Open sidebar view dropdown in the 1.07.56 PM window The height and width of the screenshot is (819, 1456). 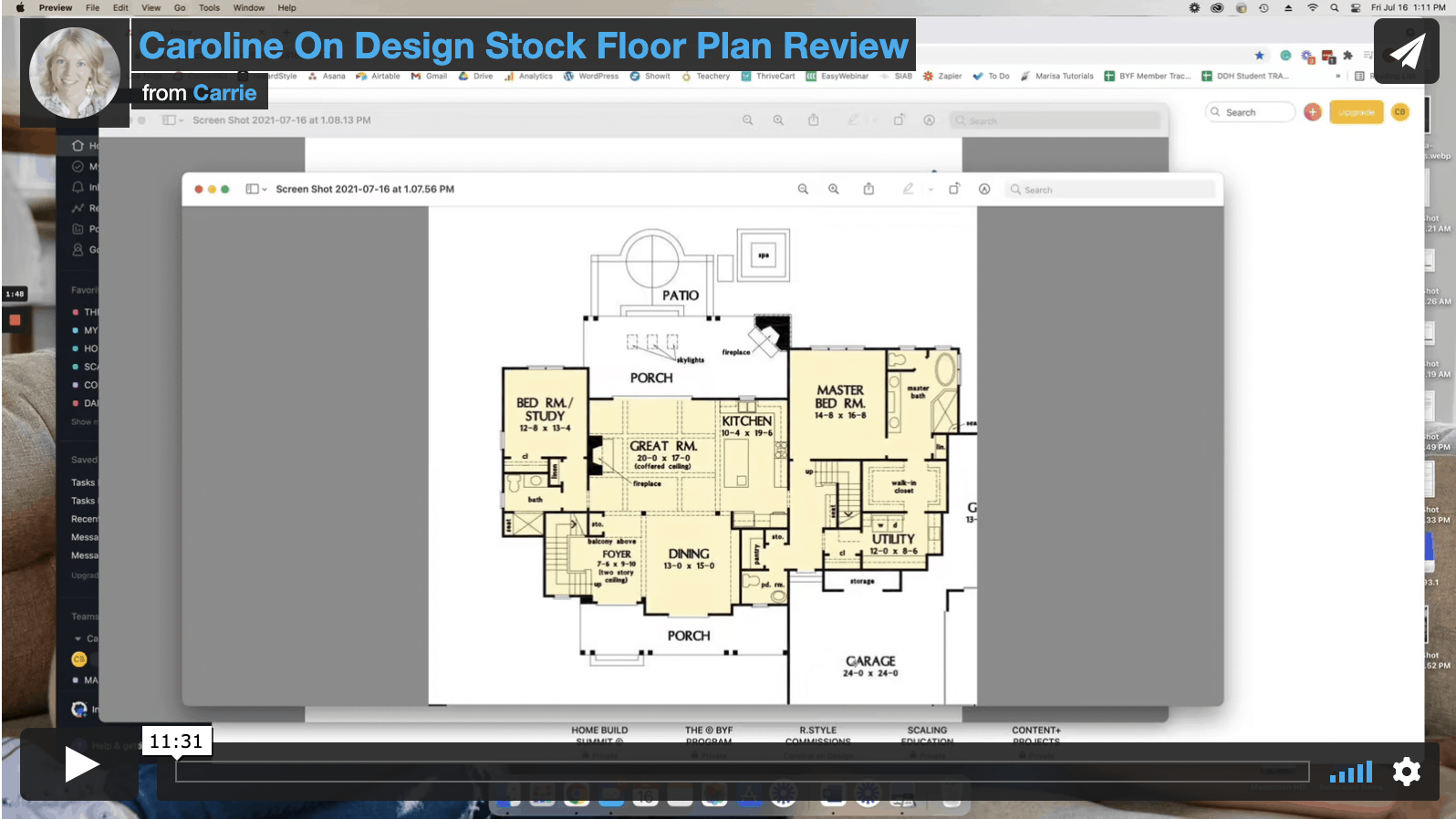[x=256, y=190]
